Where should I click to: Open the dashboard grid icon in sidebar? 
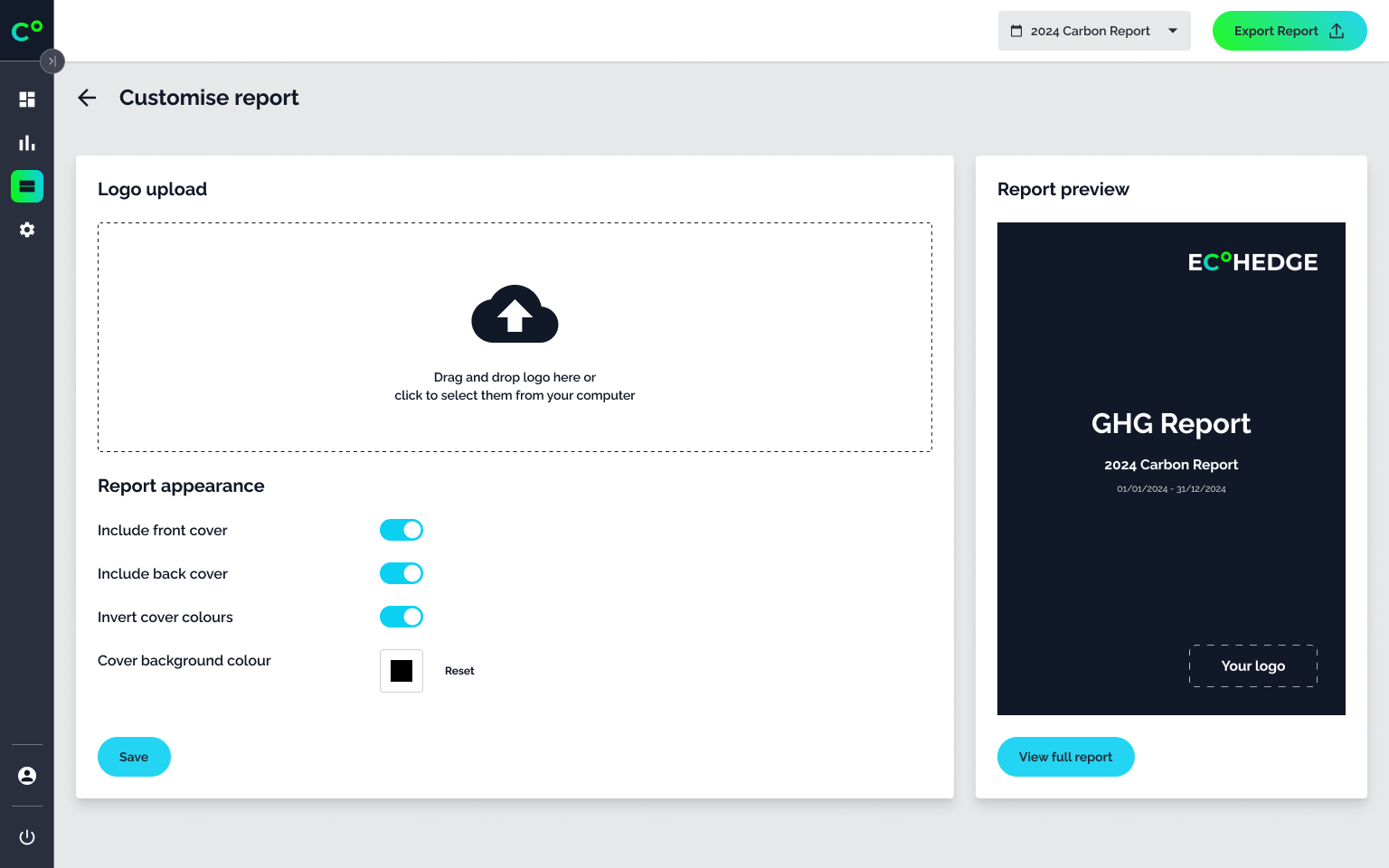point(26,99)
